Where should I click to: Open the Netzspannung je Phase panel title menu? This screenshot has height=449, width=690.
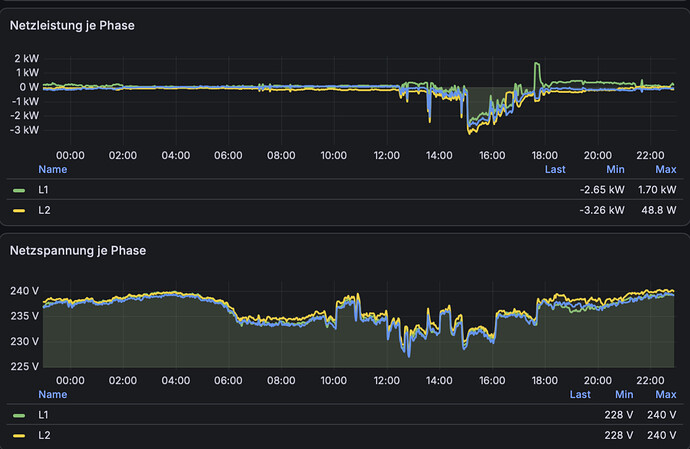78,250
